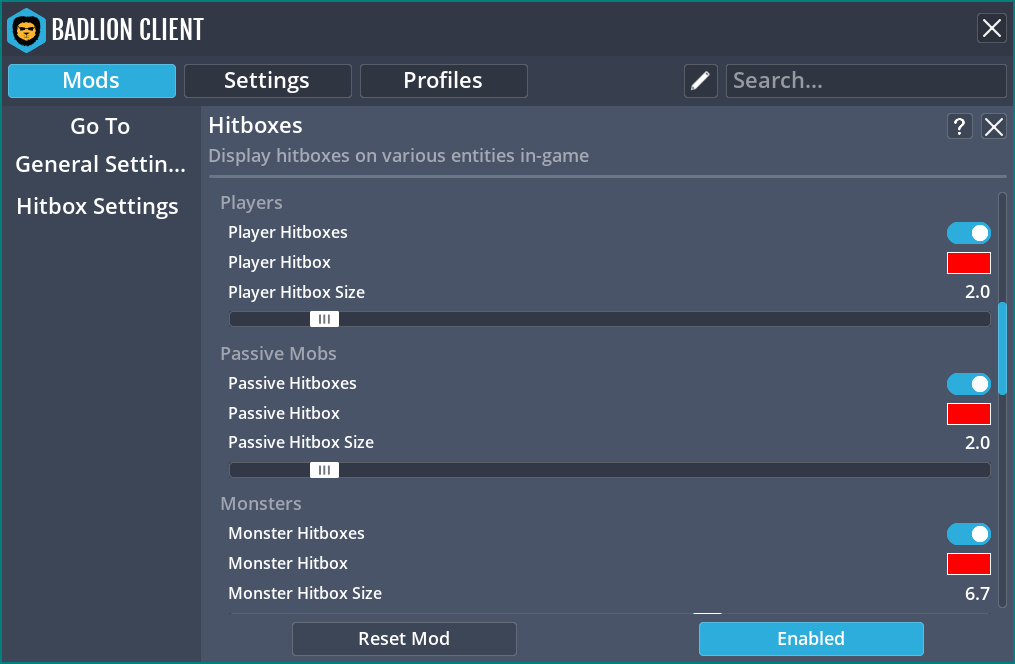Click the Player Hitbox Size slider handle
The width and height of the screenshot is (1015, 664).
324,319
